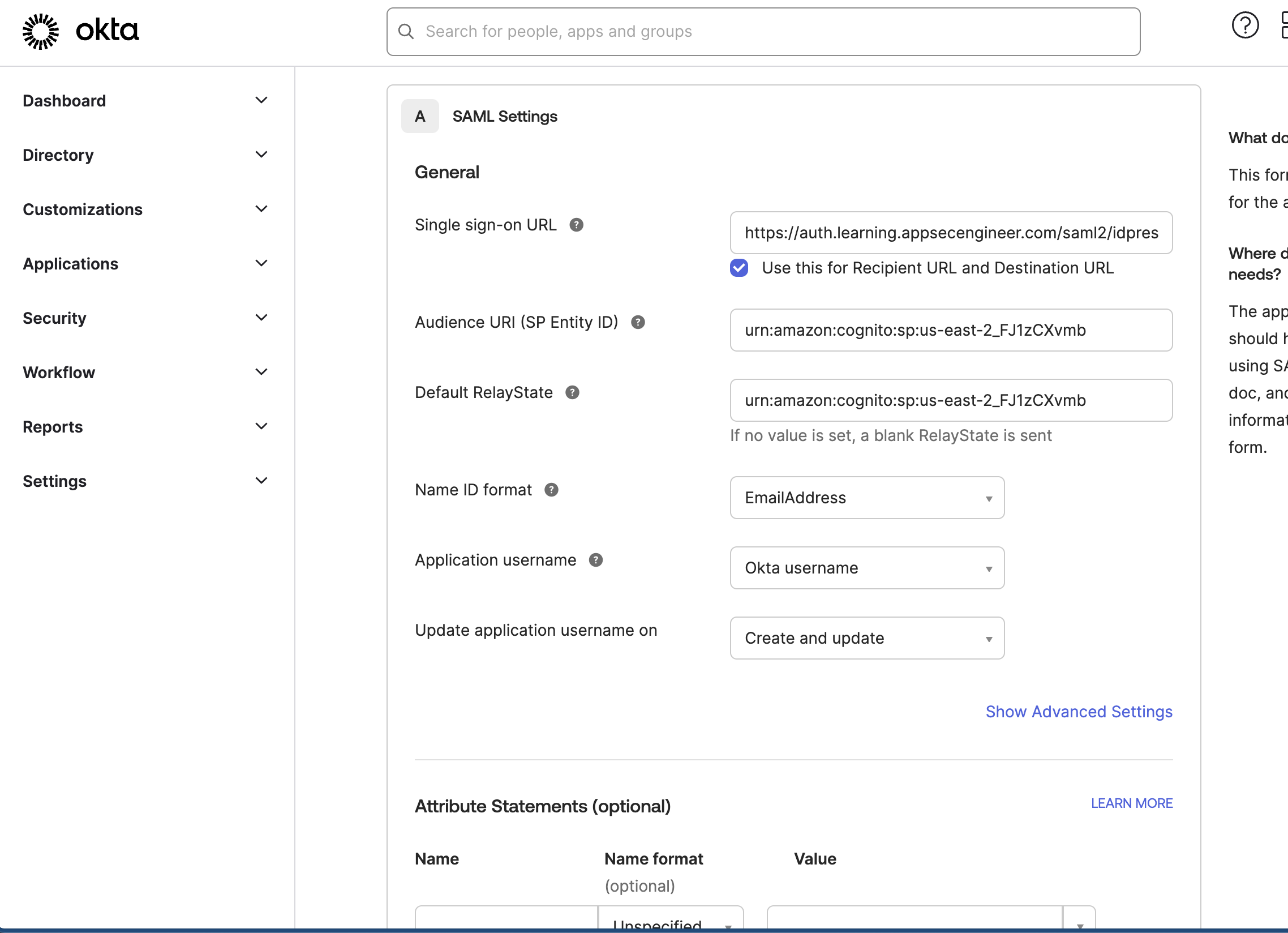
Task: Uncheck Use this for Recipient URL and Destination URL
Action: (x=739, y=268)
